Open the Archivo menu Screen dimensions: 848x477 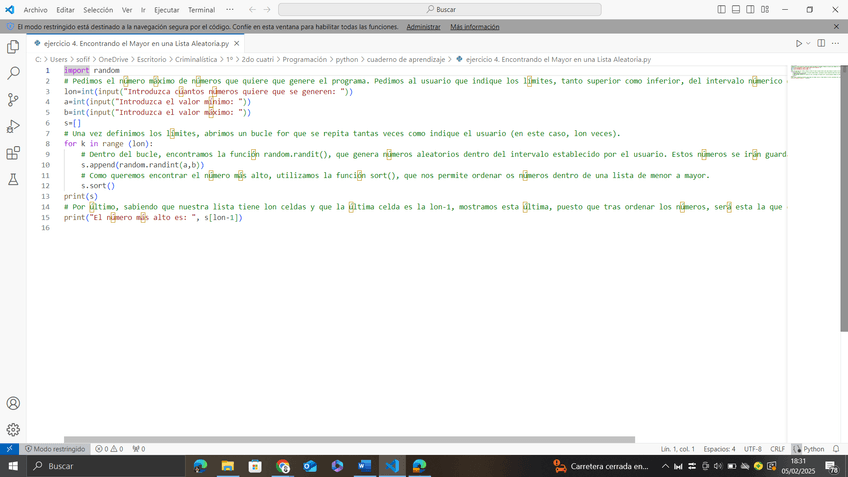click(35, 9)
